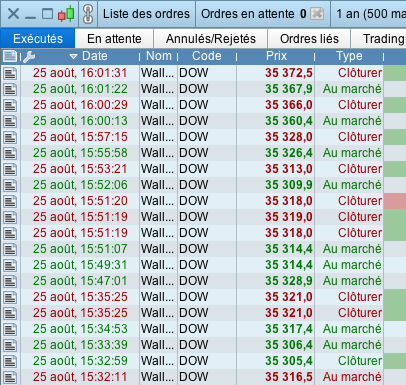
Task: Open details icon for 15:52:06 order
Action: (x=10, y=185)
